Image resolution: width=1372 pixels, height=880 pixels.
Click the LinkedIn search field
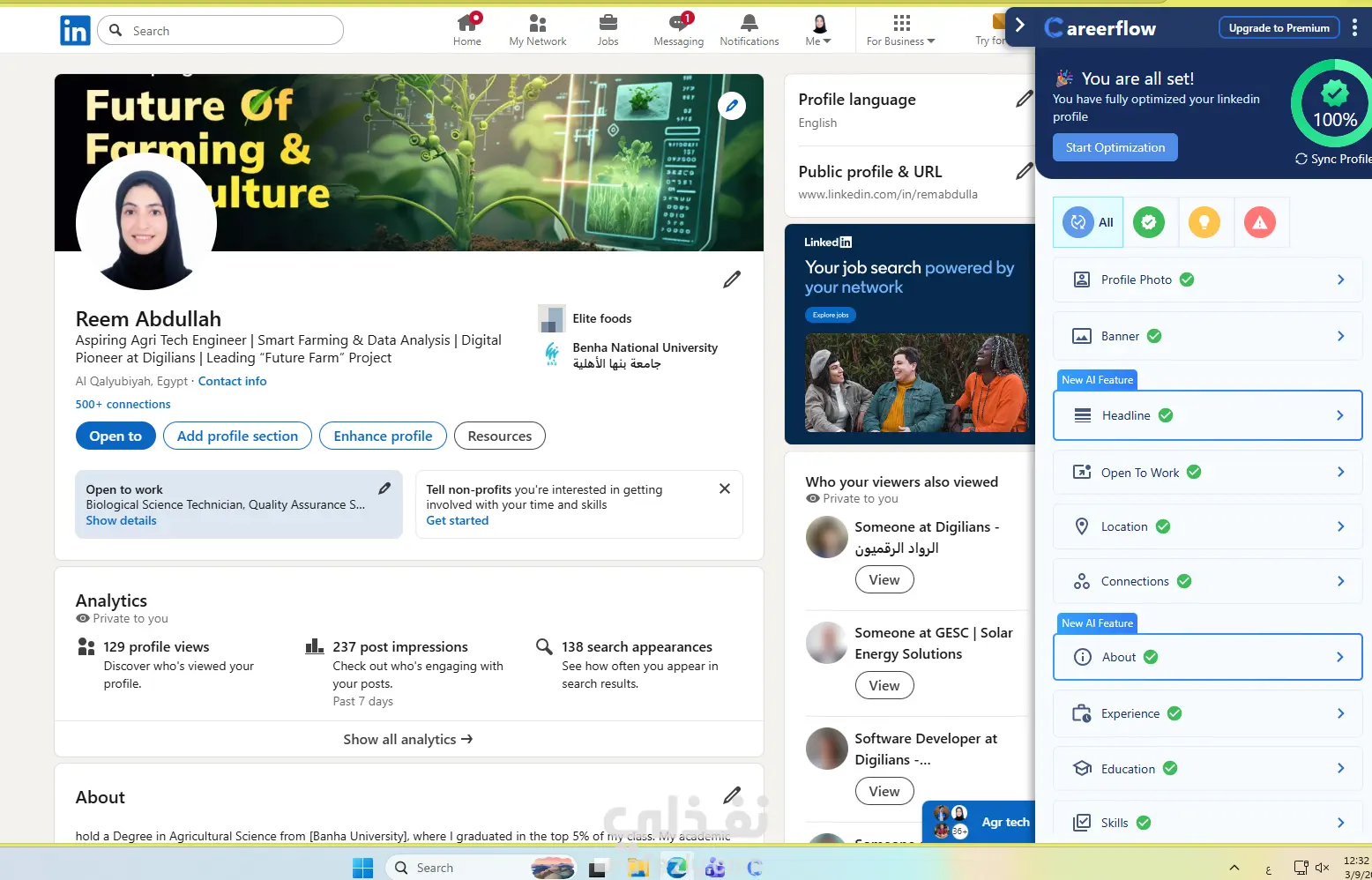pyautogui.click(x=220, y=30)
